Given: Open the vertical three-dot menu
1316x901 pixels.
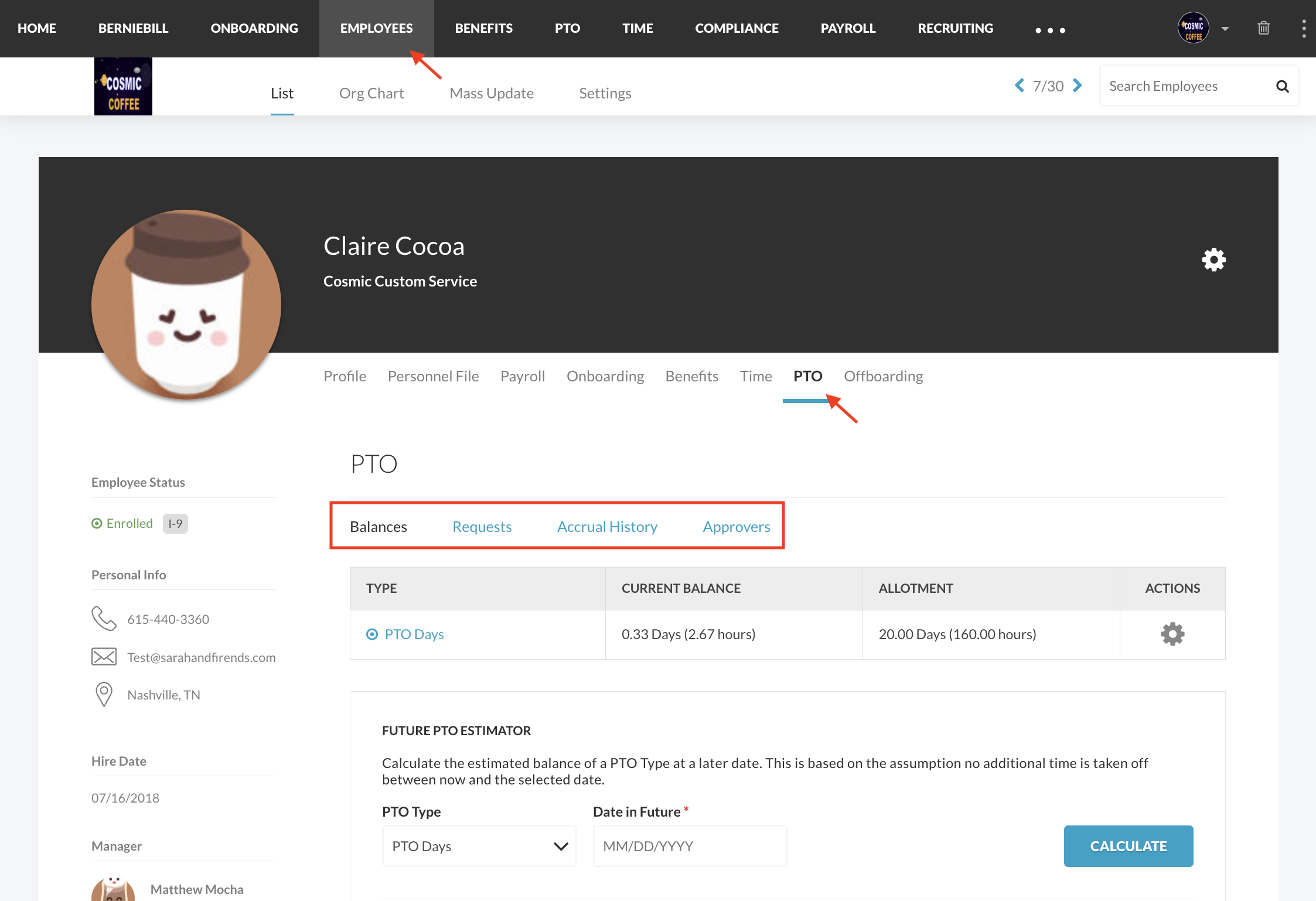Looking at the screenshot, I should coord(1303,28).
